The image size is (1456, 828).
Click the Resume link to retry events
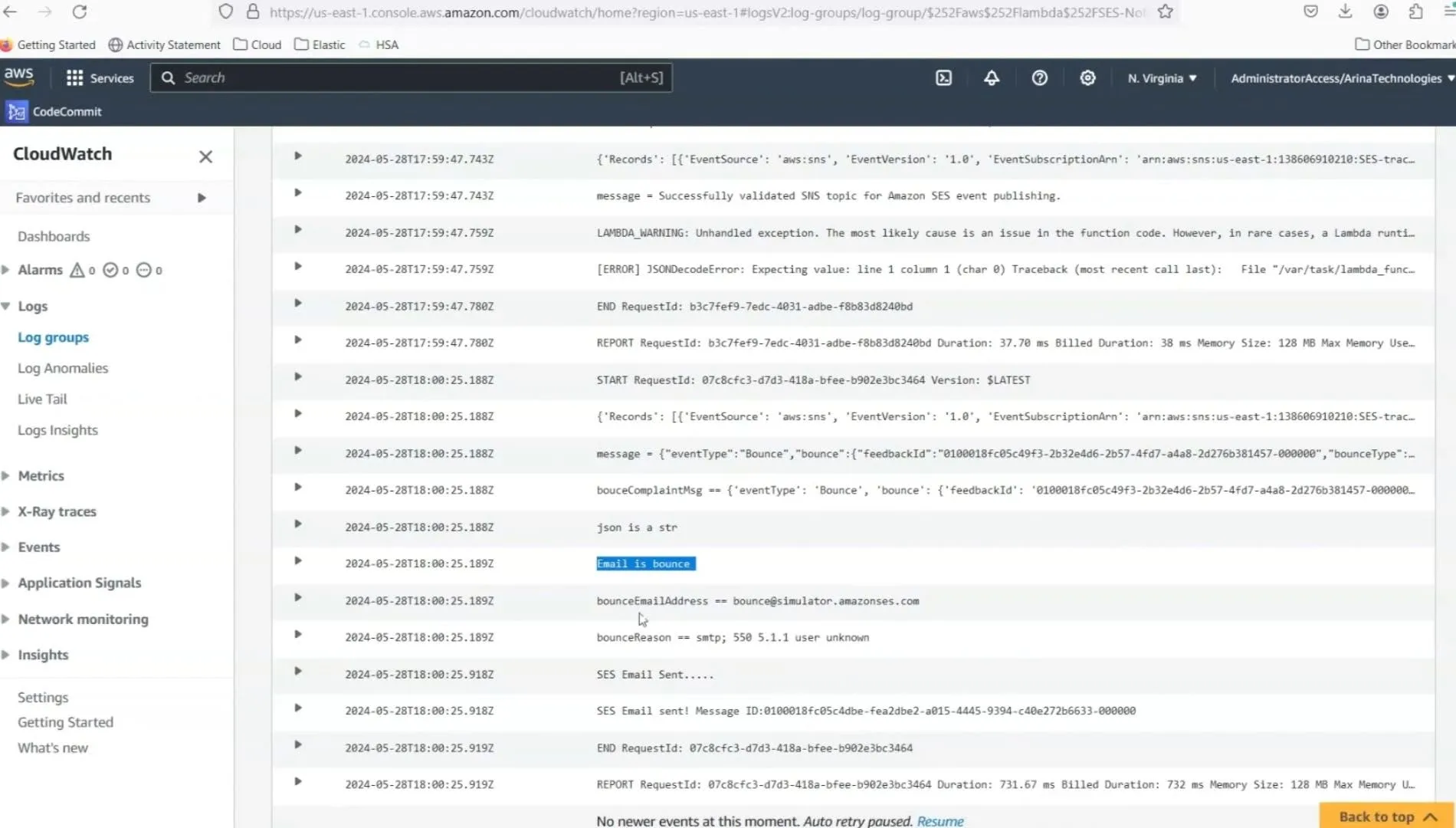coord(940,820)
